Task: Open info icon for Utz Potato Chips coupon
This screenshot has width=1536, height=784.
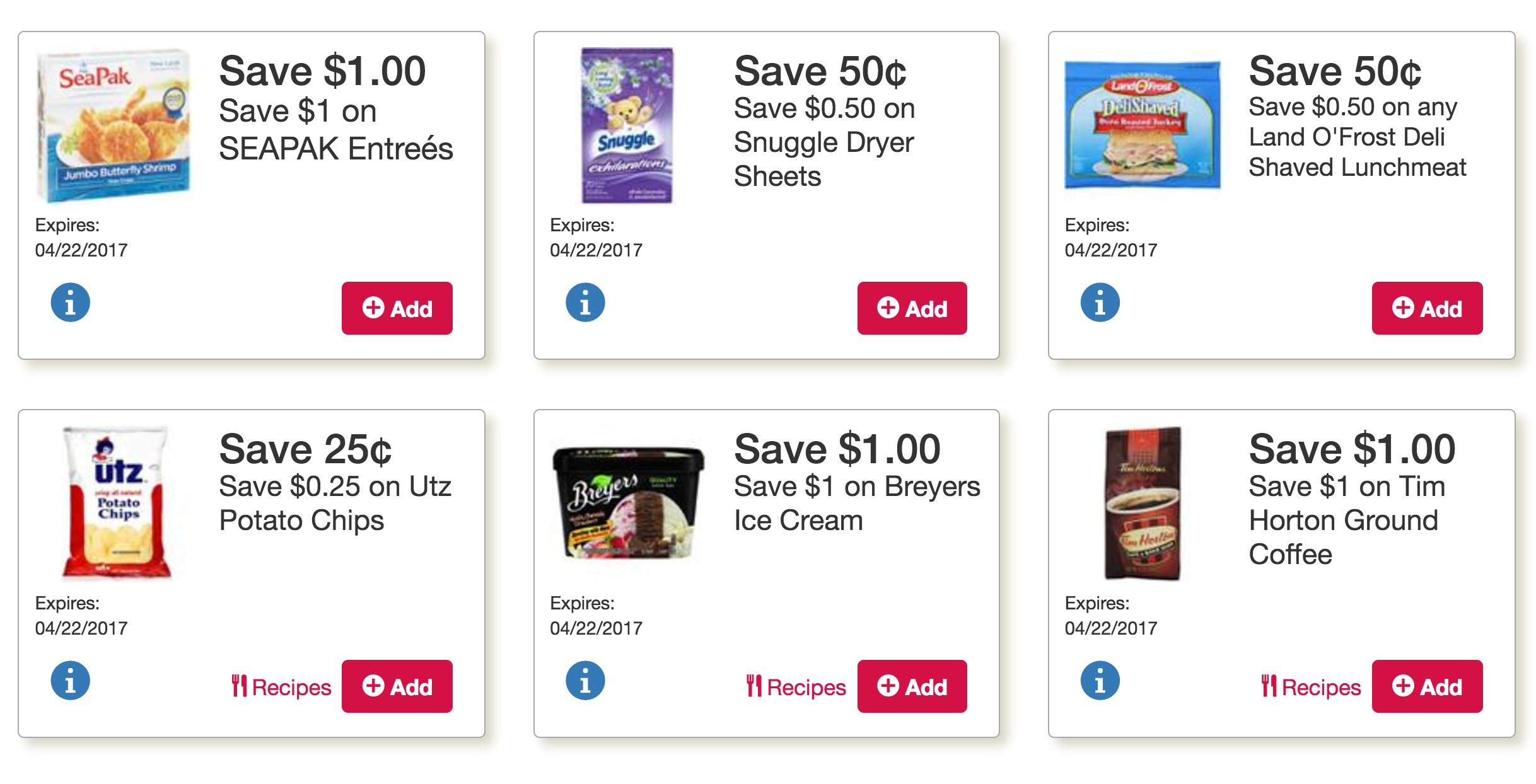Action: pos(70,681)
